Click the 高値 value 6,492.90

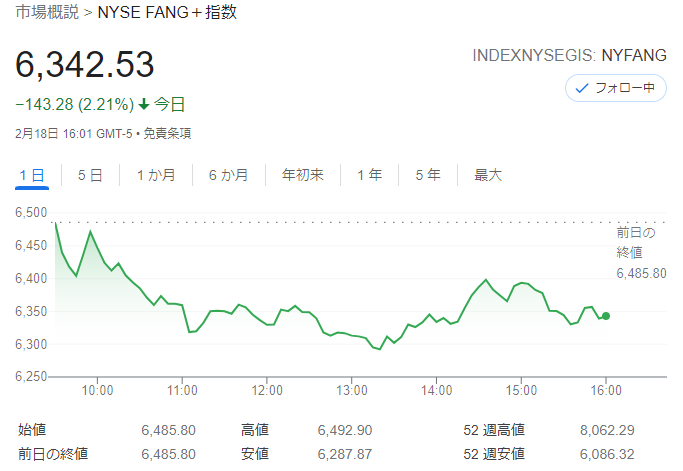click(x=345, y=430)
